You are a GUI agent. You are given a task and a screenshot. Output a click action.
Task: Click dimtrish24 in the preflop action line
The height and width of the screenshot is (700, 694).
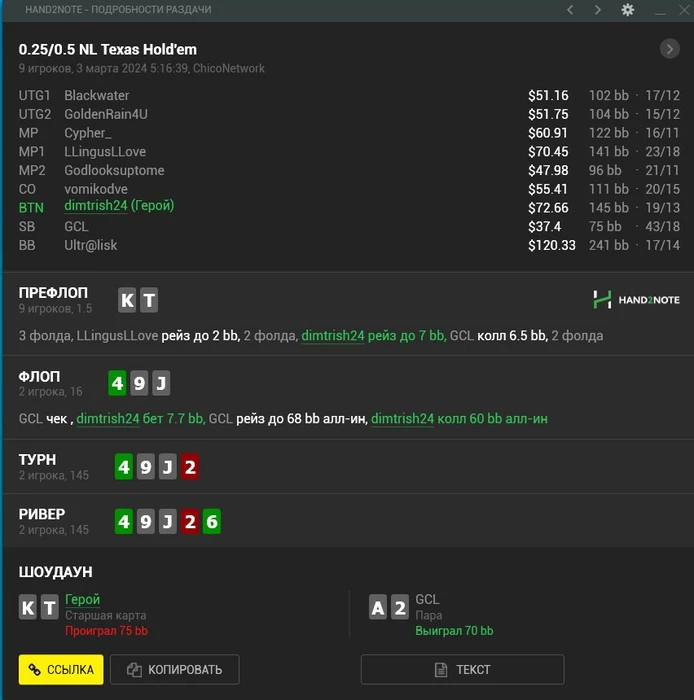(x=333, y=336)
